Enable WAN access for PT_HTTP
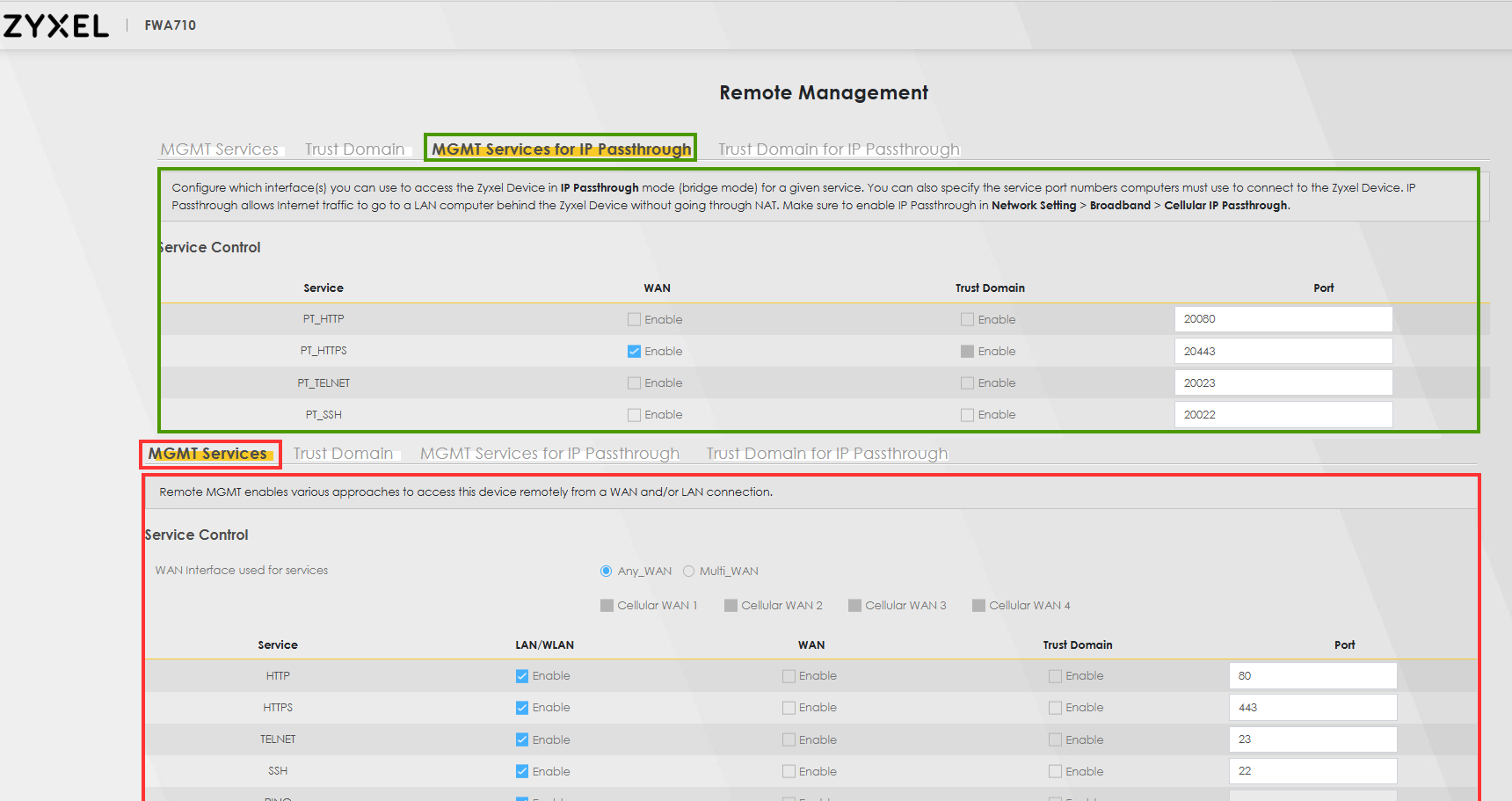The height and width of the screenshot is (801, 1512). [x=634, y=320]
